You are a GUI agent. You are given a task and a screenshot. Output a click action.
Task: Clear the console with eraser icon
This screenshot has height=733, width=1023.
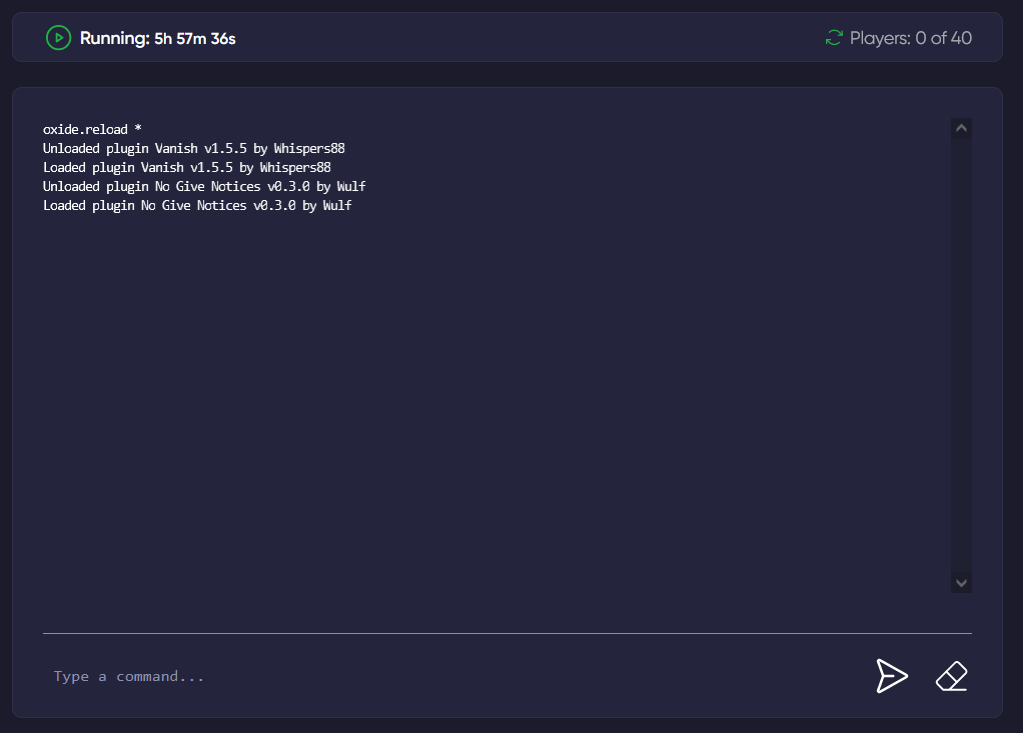952,676
